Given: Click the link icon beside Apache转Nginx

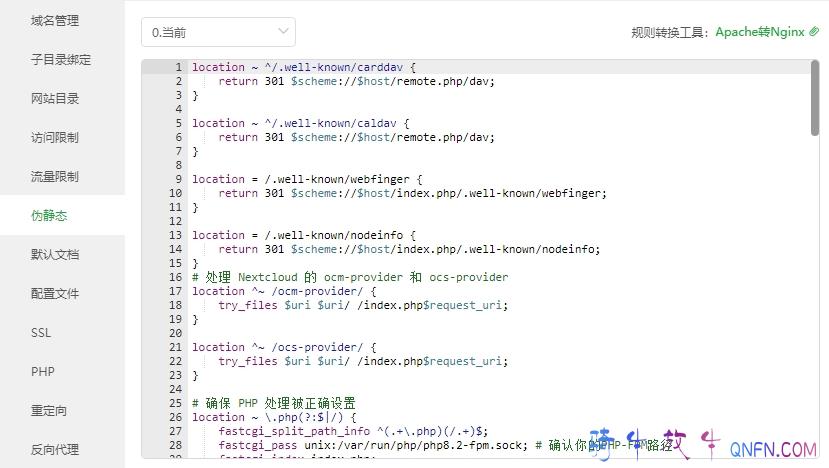Looking at the screenshot, I should tap(813, 32).
